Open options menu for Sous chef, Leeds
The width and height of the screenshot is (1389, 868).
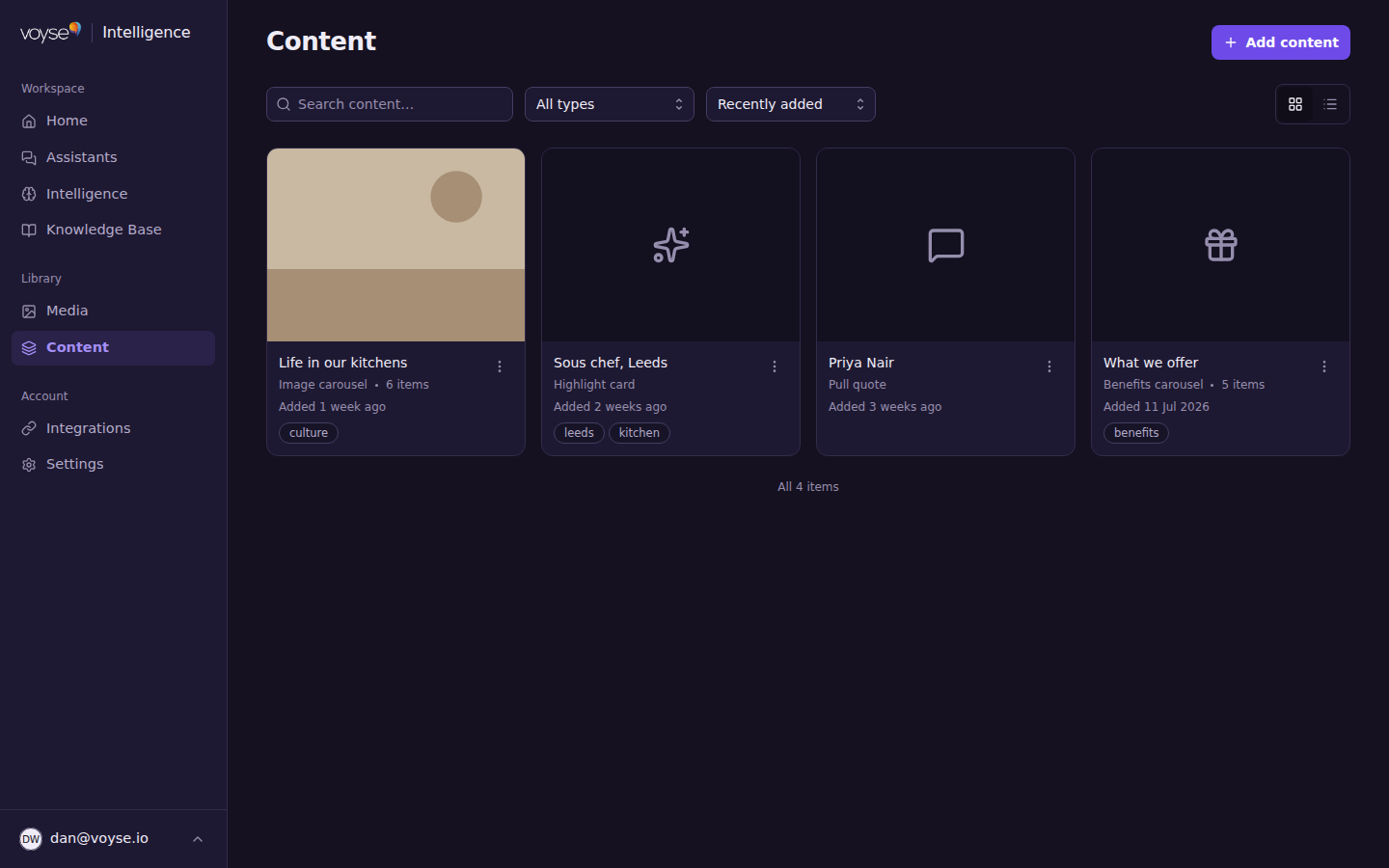coord(775,366)
